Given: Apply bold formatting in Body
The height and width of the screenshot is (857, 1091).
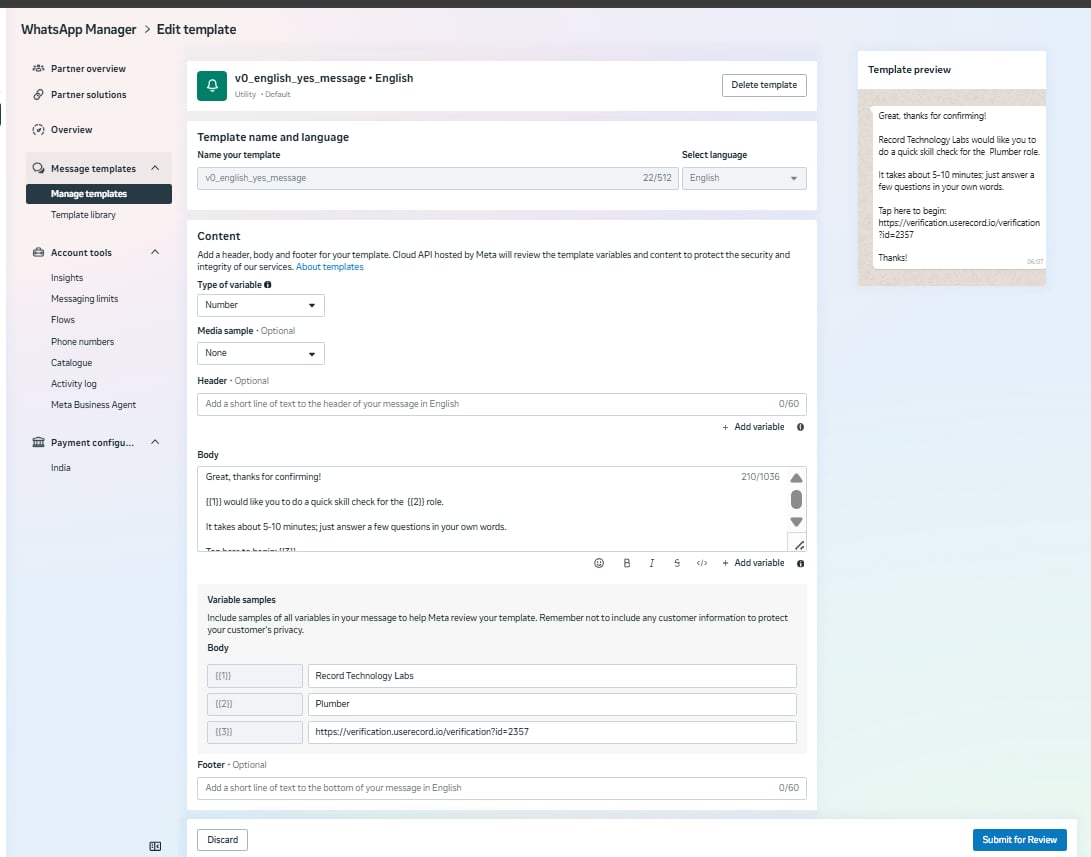Looking at the screenshot, I should point(627,563).
